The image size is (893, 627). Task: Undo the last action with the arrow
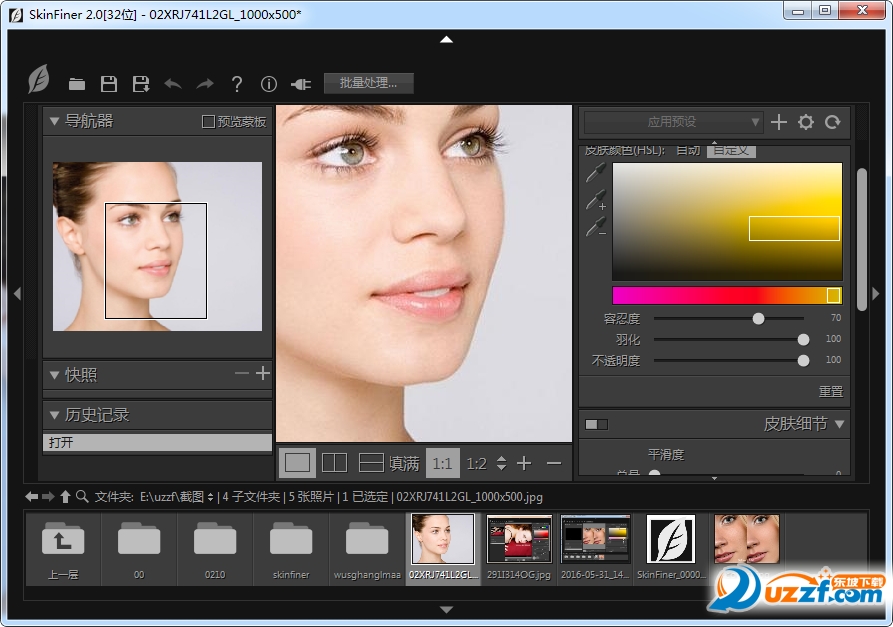coord(173,84)
